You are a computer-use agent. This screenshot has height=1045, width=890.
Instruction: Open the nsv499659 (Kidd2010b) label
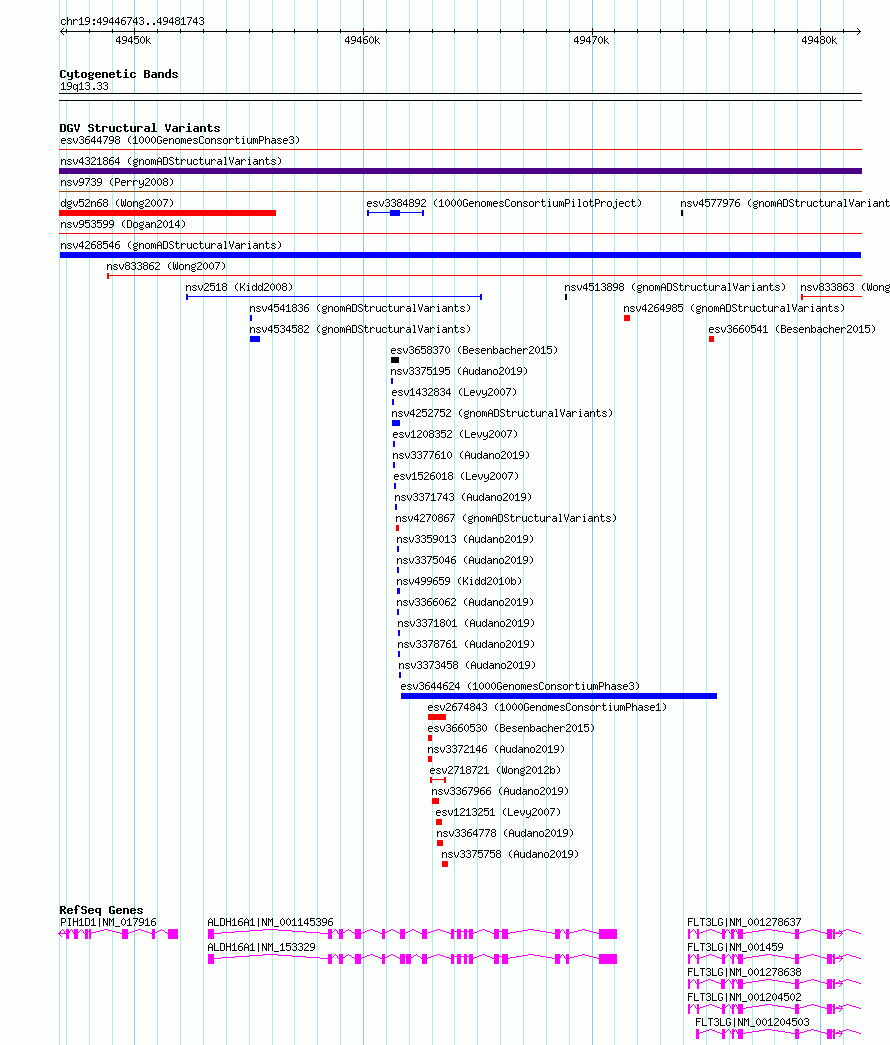click(459, 581)
